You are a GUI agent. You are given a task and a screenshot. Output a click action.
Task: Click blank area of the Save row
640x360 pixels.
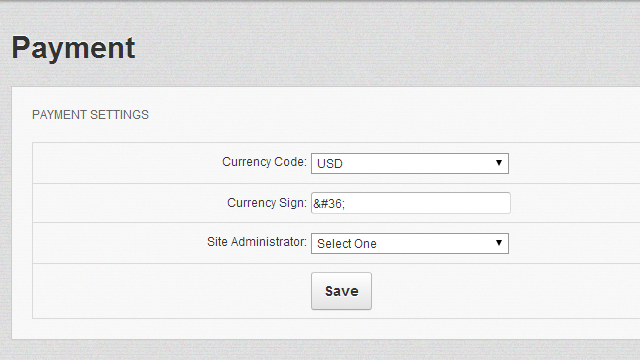point(490,291)
